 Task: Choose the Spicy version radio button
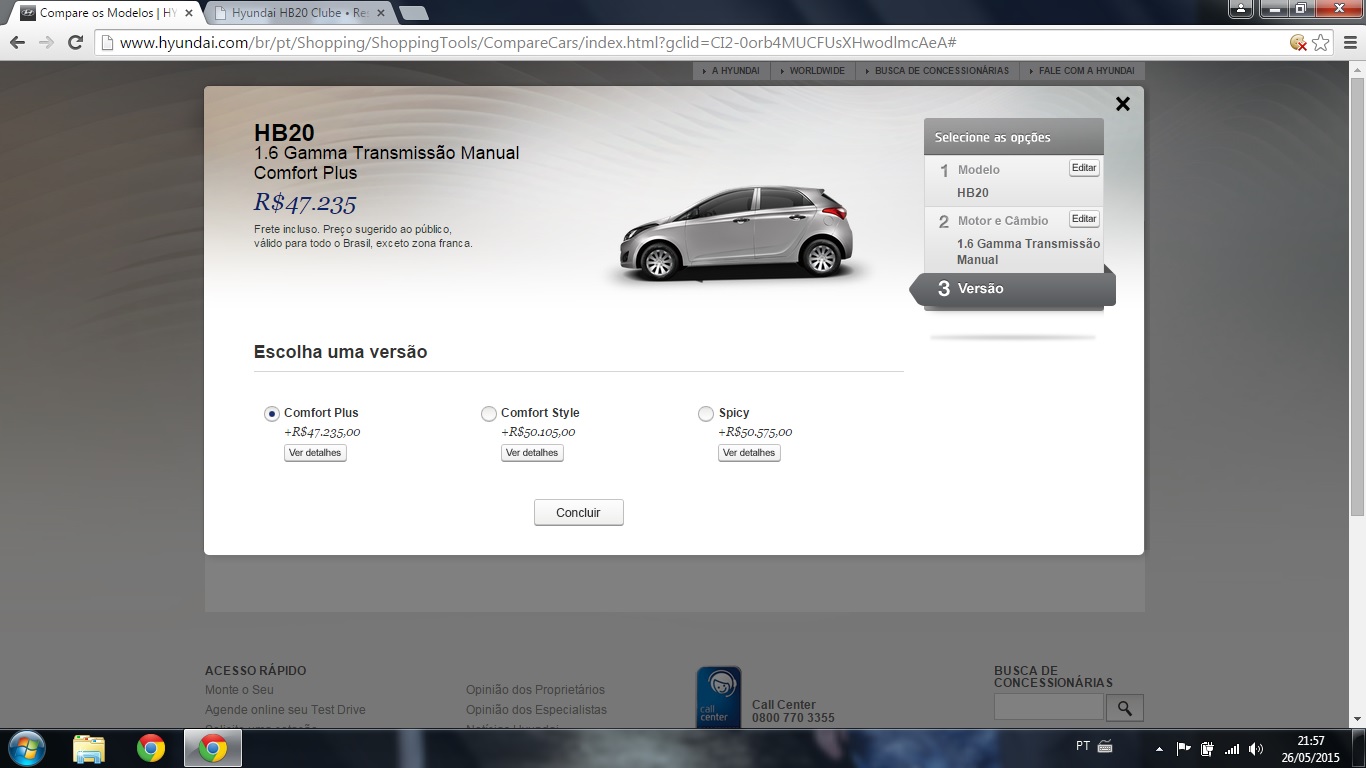click(706, 414)
